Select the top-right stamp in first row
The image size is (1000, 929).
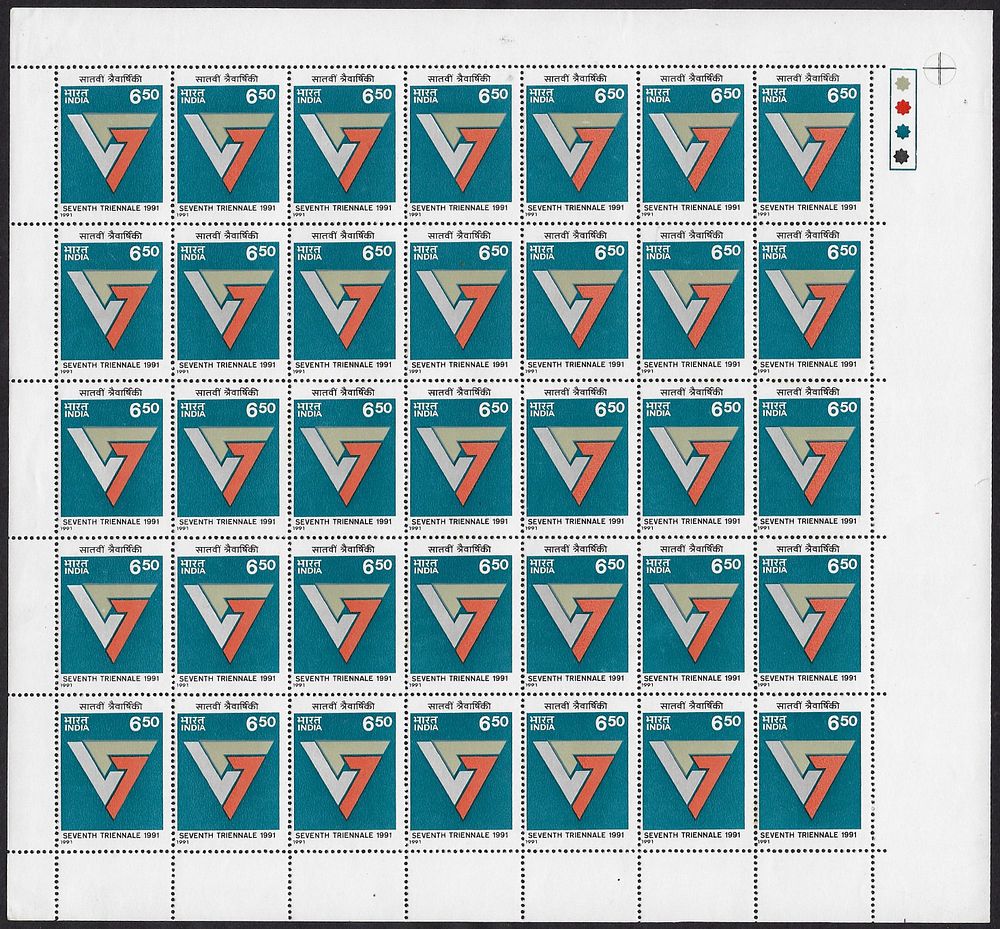click(809, 144)
